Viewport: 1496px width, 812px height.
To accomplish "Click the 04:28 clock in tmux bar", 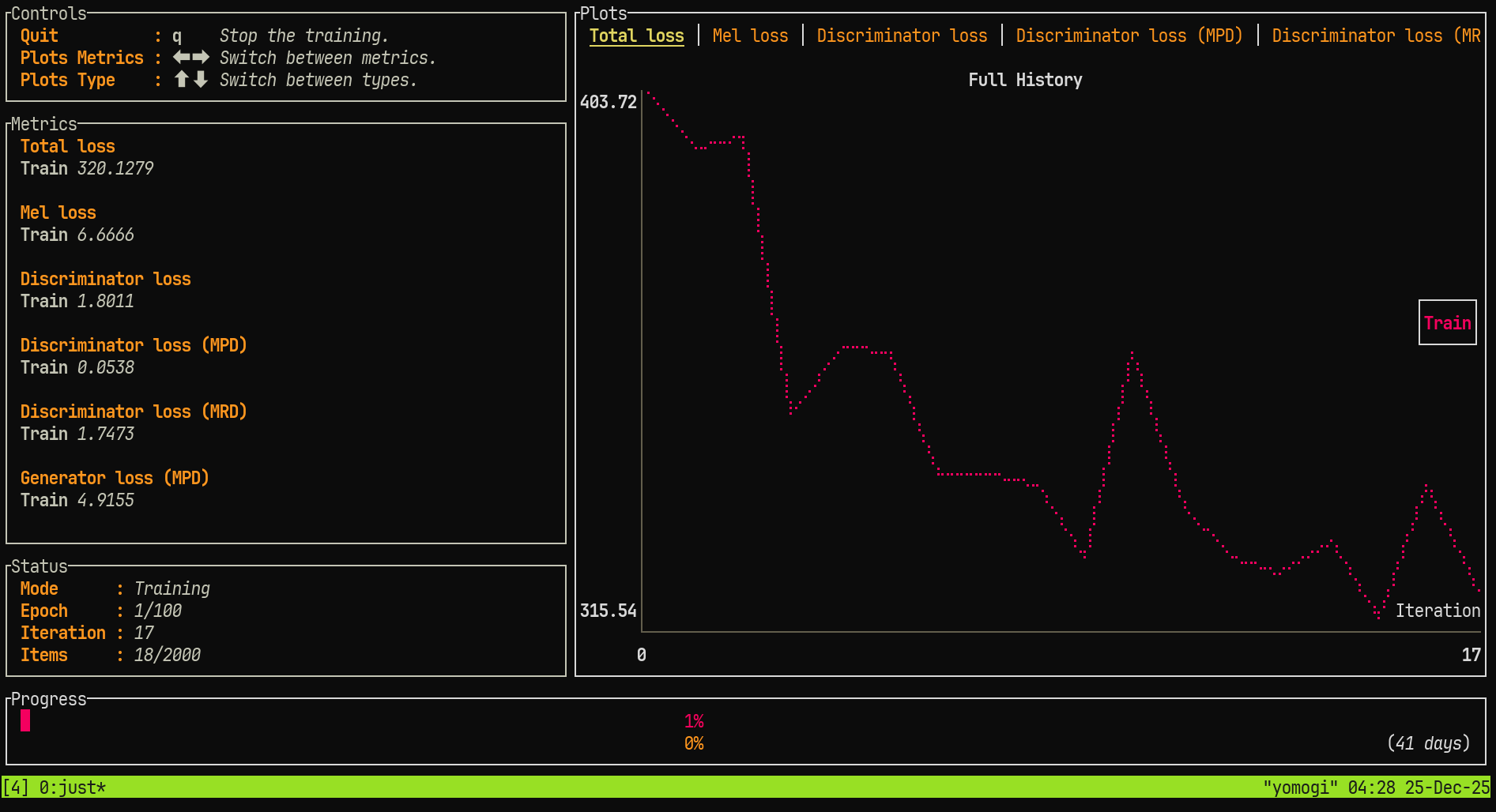I will pos(1372,788).
